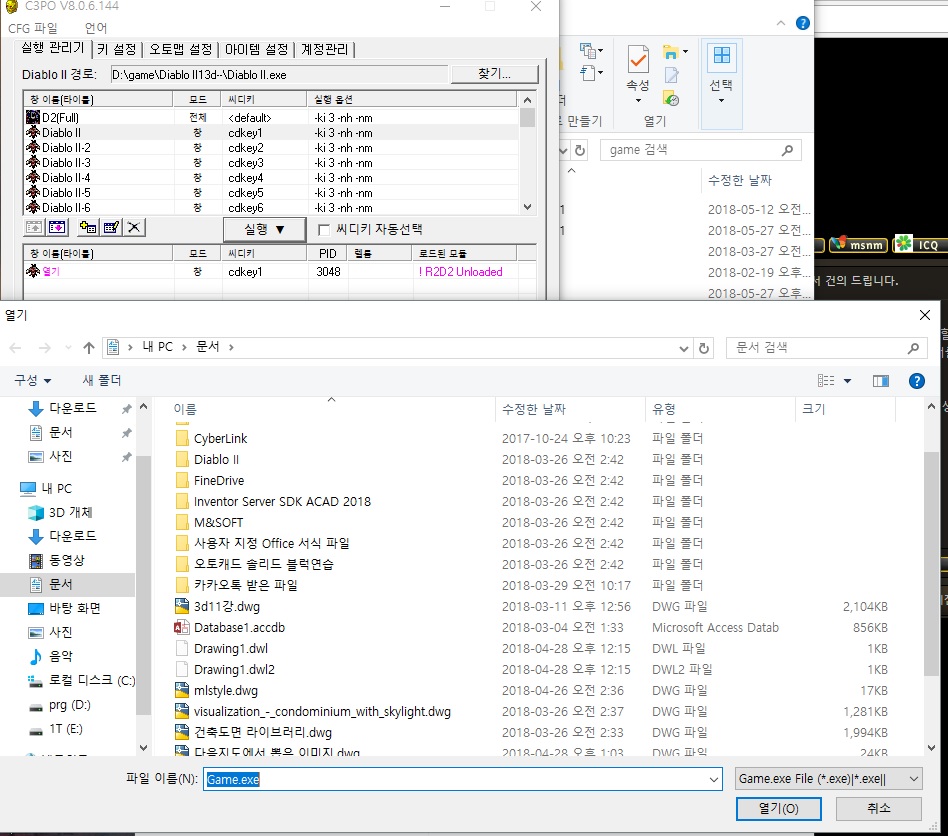Viewport: 948px width, 836px height.
Task: Click the 취소 button in Open dialog
Action: (x=878, y=809)
